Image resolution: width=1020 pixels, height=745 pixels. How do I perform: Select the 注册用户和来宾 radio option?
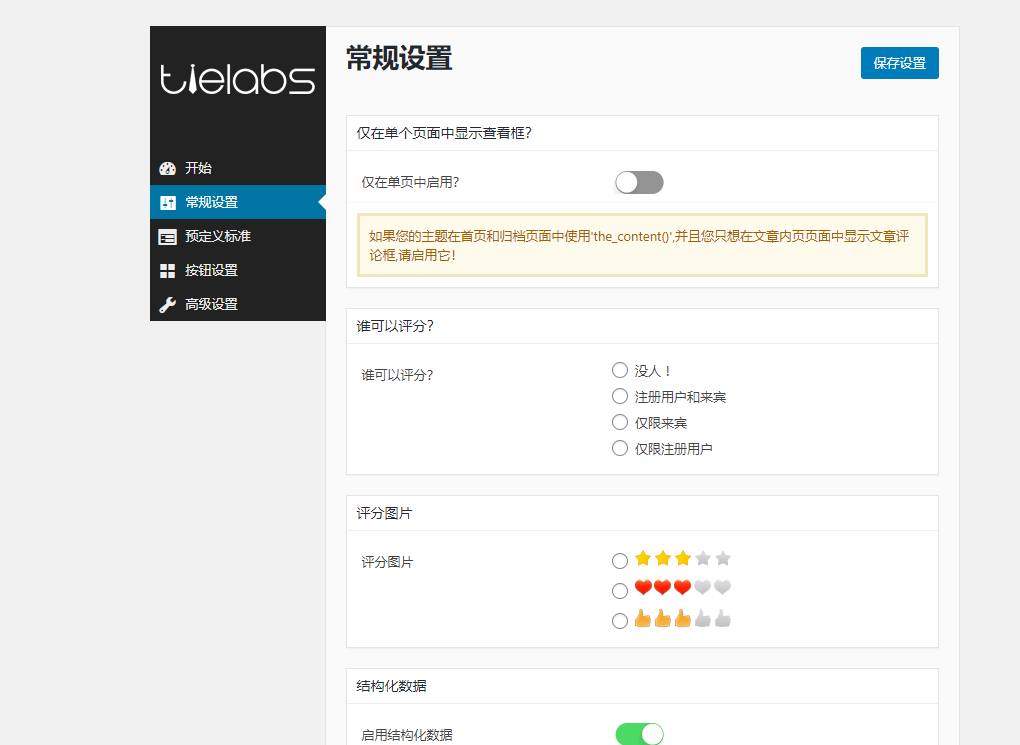click(x=620, y=396)
